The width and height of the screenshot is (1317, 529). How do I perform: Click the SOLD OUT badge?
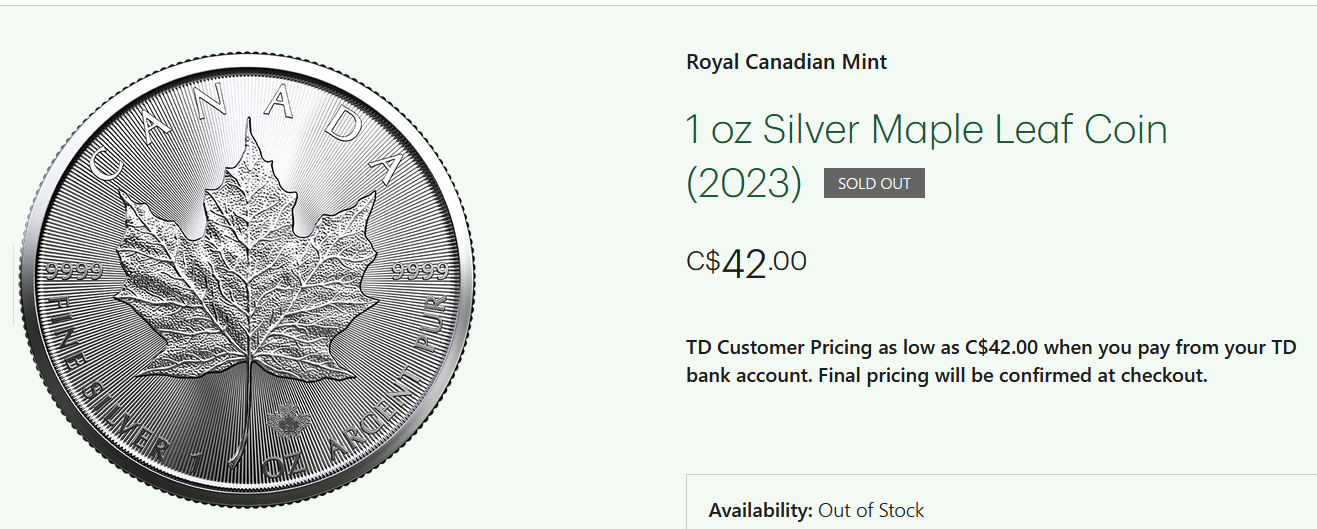click(x=874, y=183)
